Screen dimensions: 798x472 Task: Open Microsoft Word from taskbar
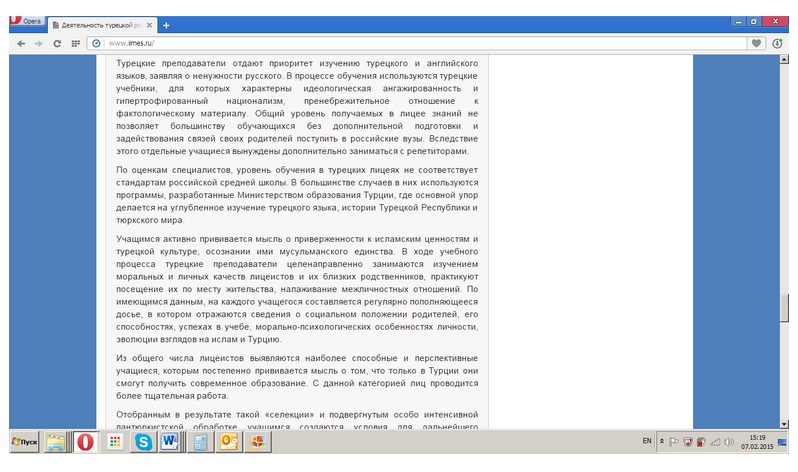coord(169,442)
